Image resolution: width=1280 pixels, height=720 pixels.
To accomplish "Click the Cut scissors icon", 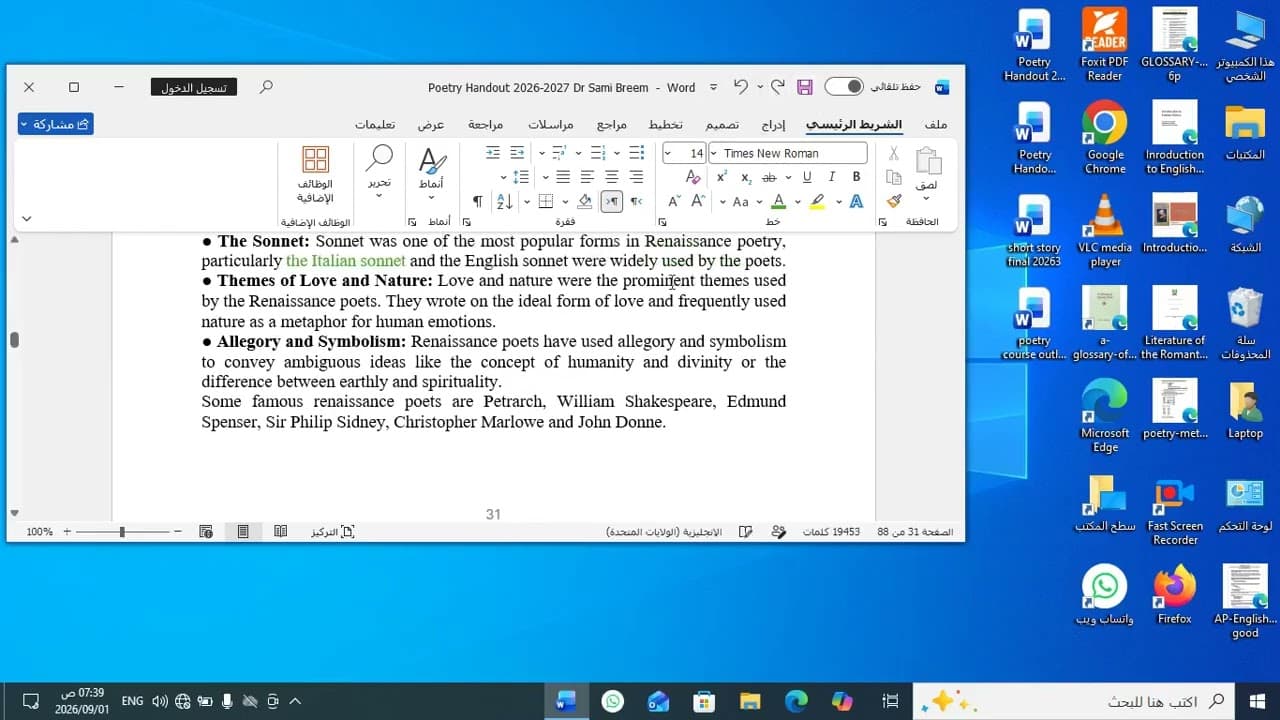I will (x=894, y=153).
